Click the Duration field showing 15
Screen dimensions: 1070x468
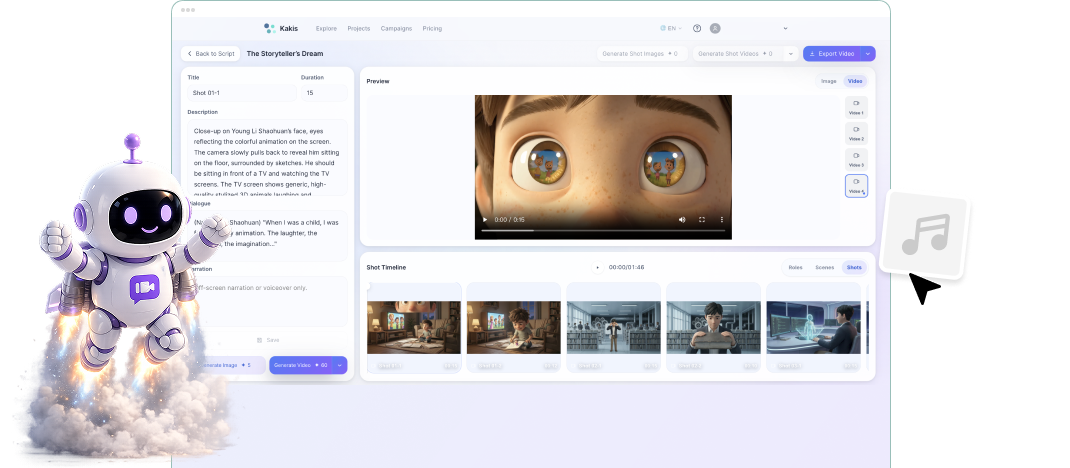click(x=324, y=93)
